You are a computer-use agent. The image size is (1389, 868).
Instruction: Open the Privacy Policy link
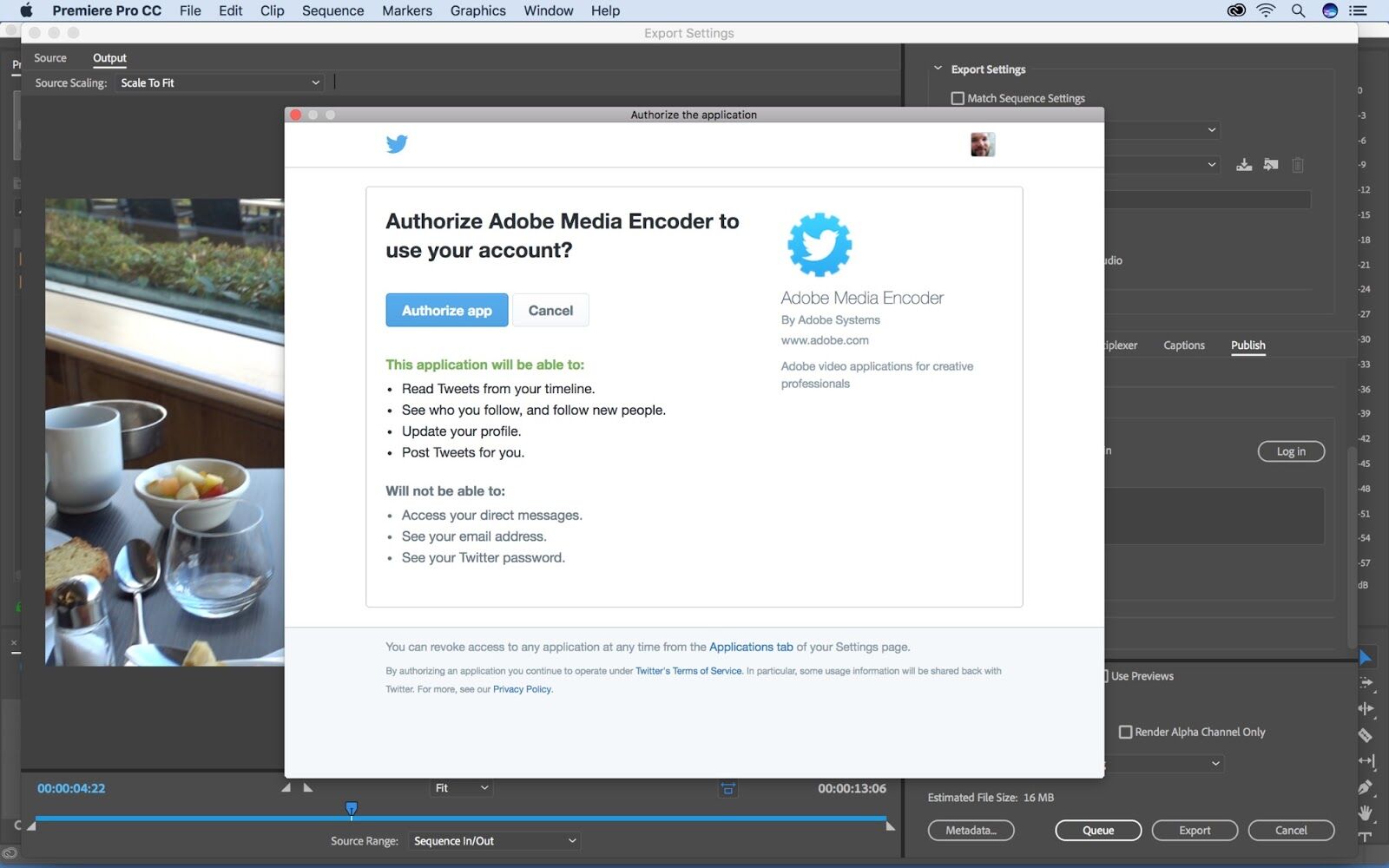pyautogui.click(x=522, y=689)
